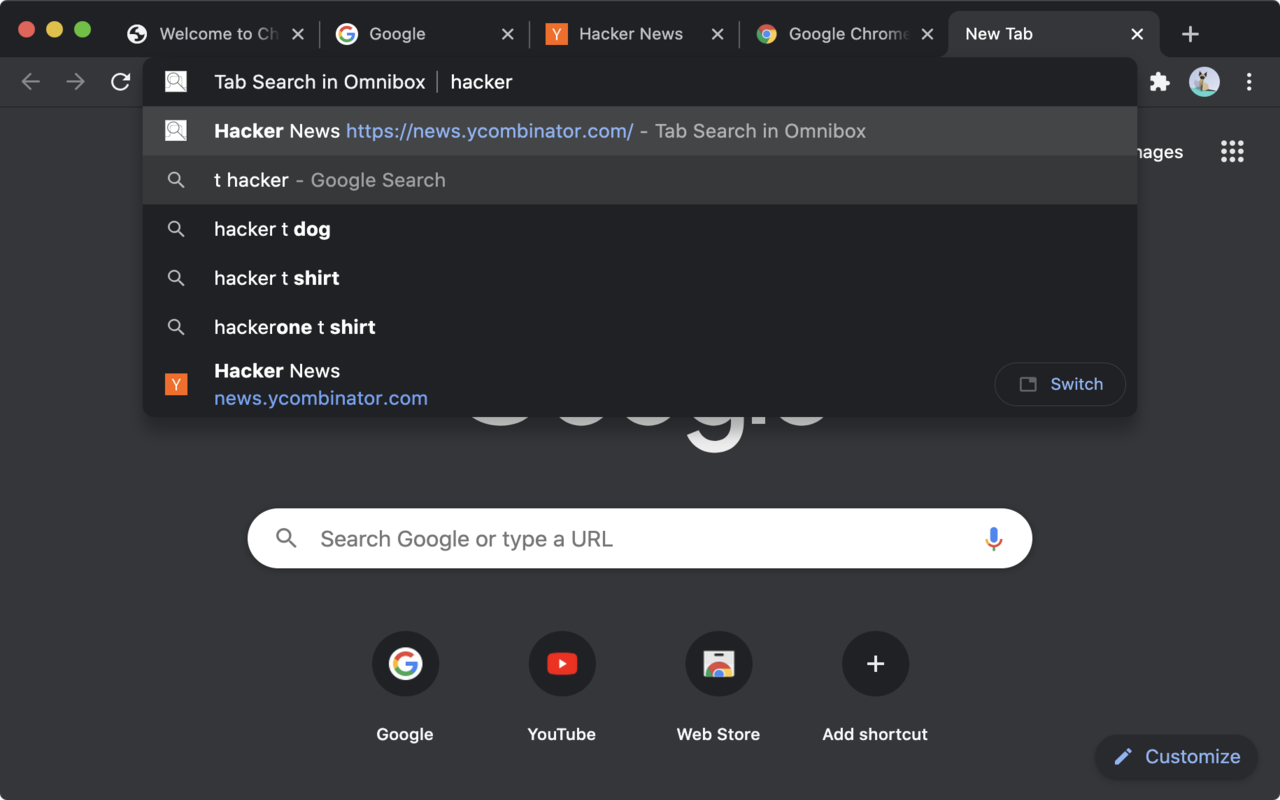Screen dimensions: 1280x800
Task: Close the Google tab
Action: pyautogui.click(x=508, y=34)
